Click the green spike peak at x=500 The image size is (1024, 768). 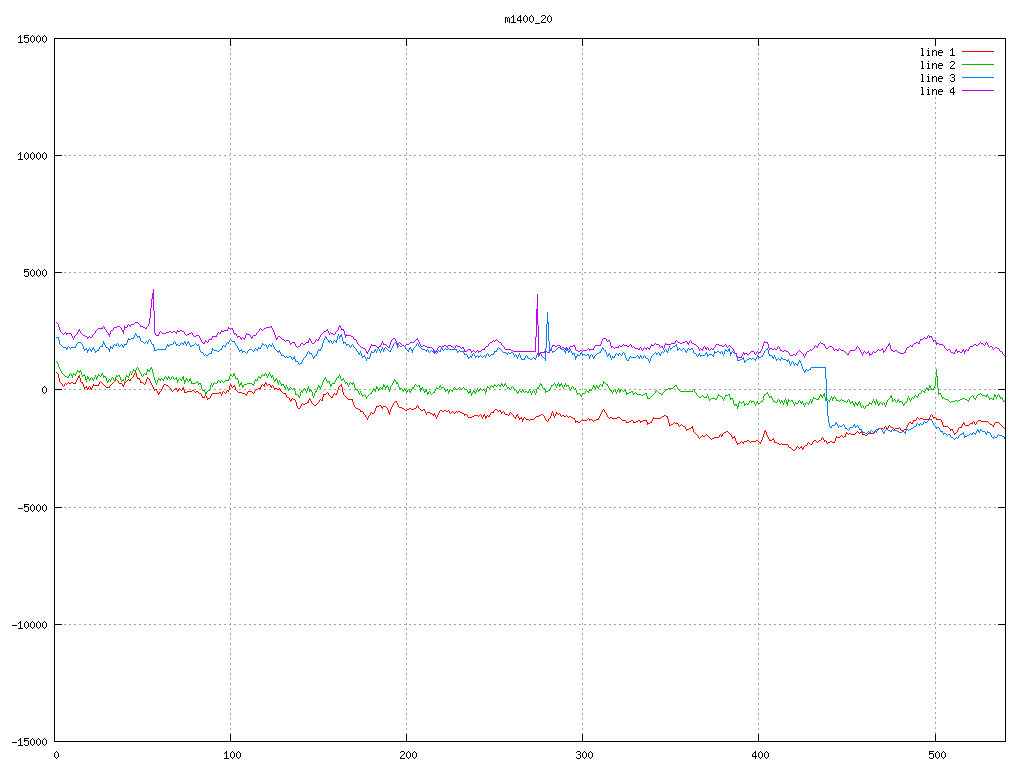pyautogui.click(x=936, y=369)
